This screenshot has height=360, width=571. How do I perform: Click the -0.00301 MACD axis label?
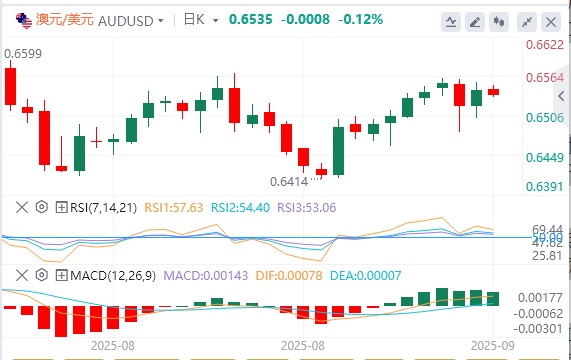click(538, 329)
